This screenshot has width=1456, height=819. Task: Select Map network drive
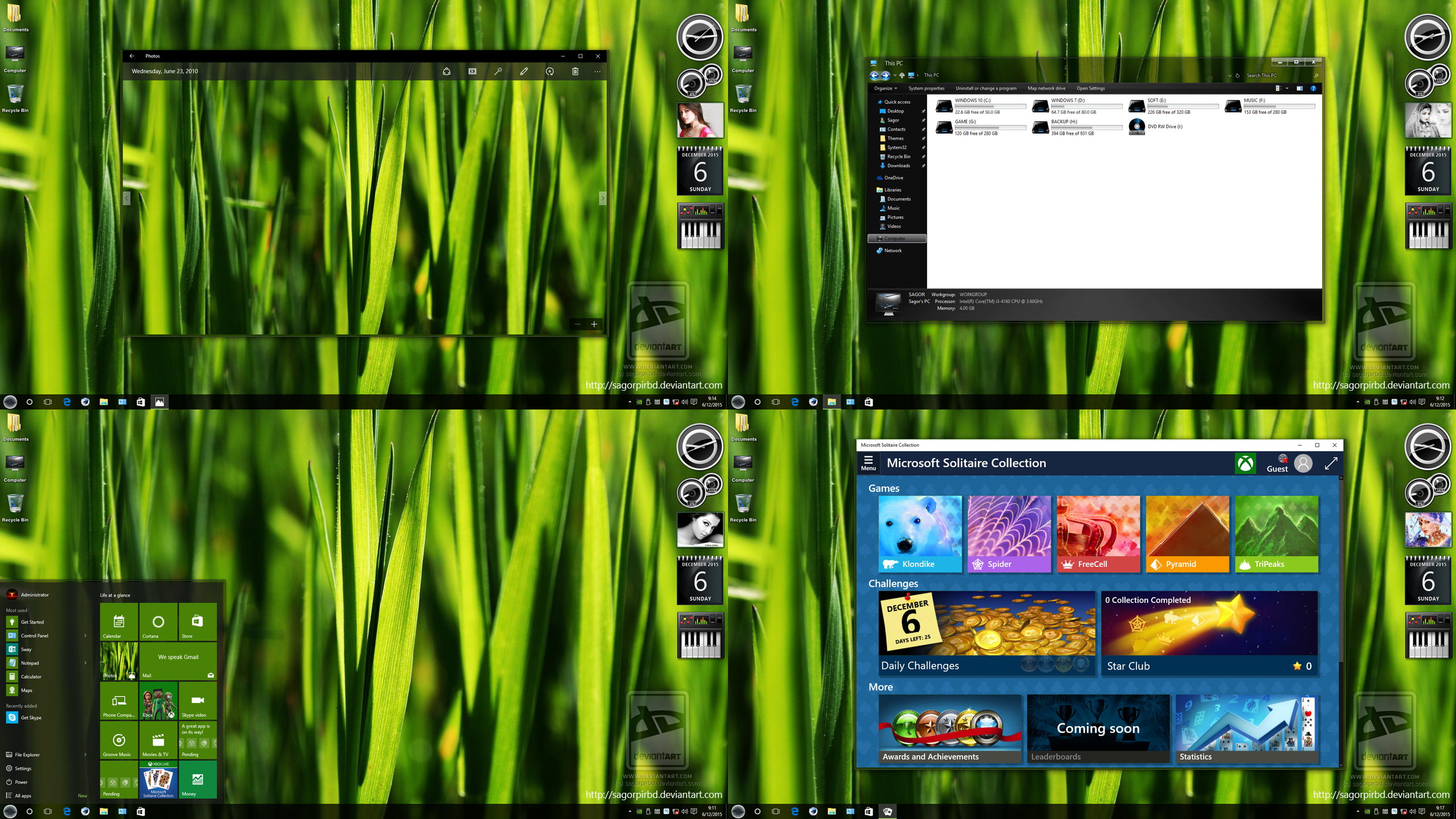coord(1046,88)
